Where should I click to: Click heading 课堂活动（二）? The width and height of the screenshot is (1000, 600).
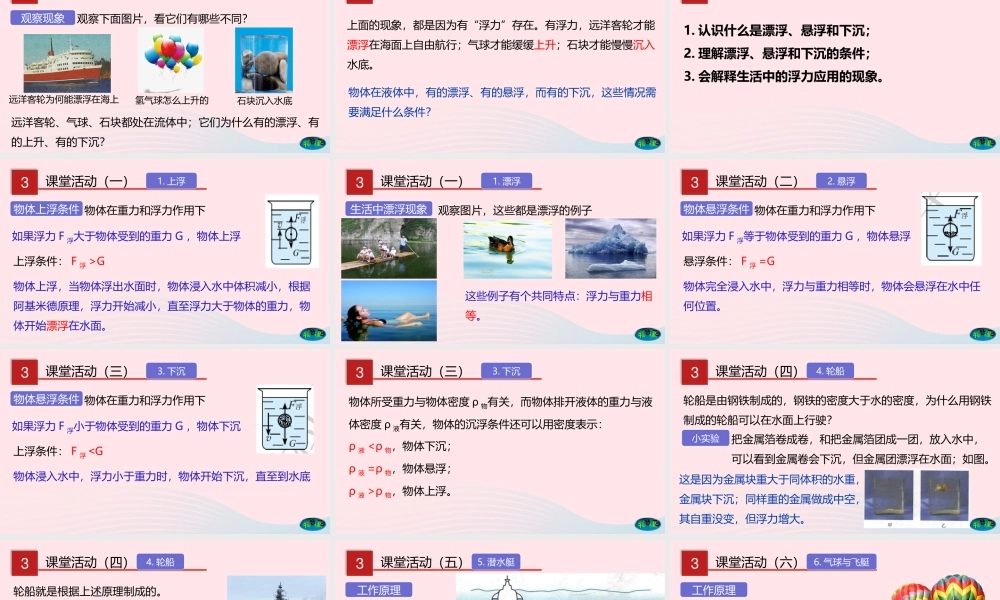756,182
